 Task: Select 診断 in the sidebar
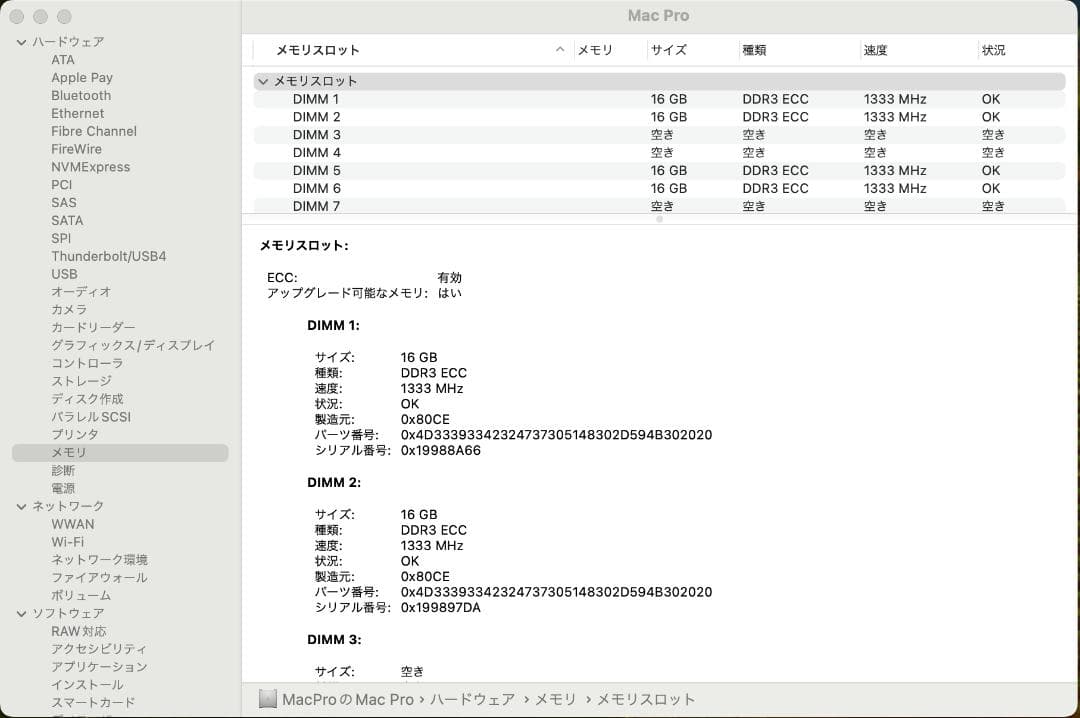coord(63,471)
